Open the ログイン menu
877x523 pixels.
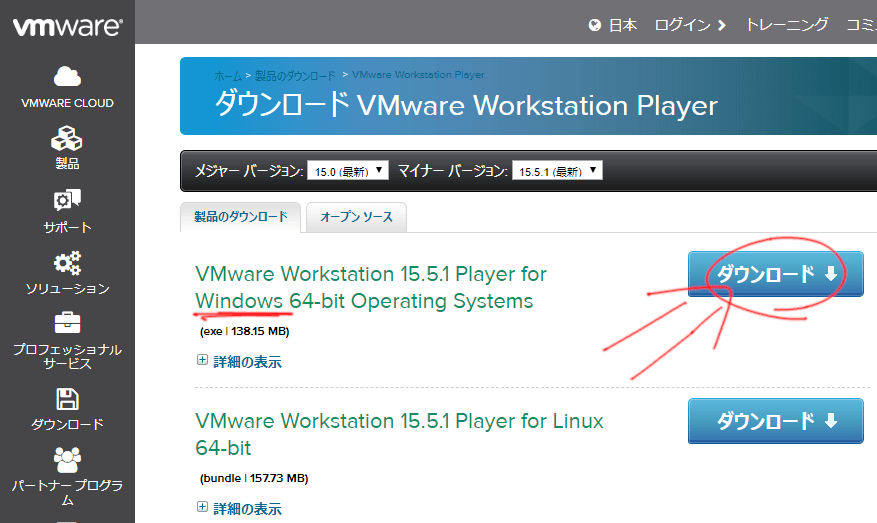click(x=683, y=25)
